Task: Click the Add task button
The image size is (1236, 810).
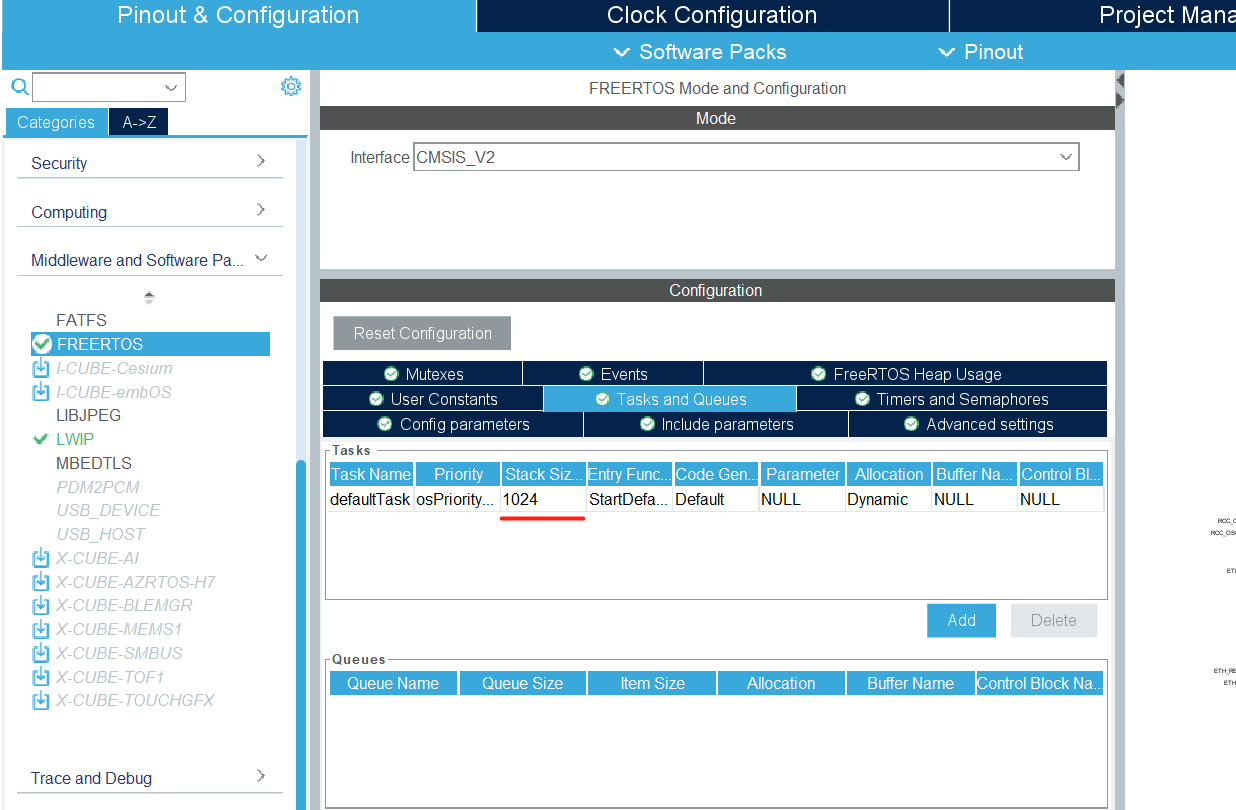Action: click(x=961, y=620)
